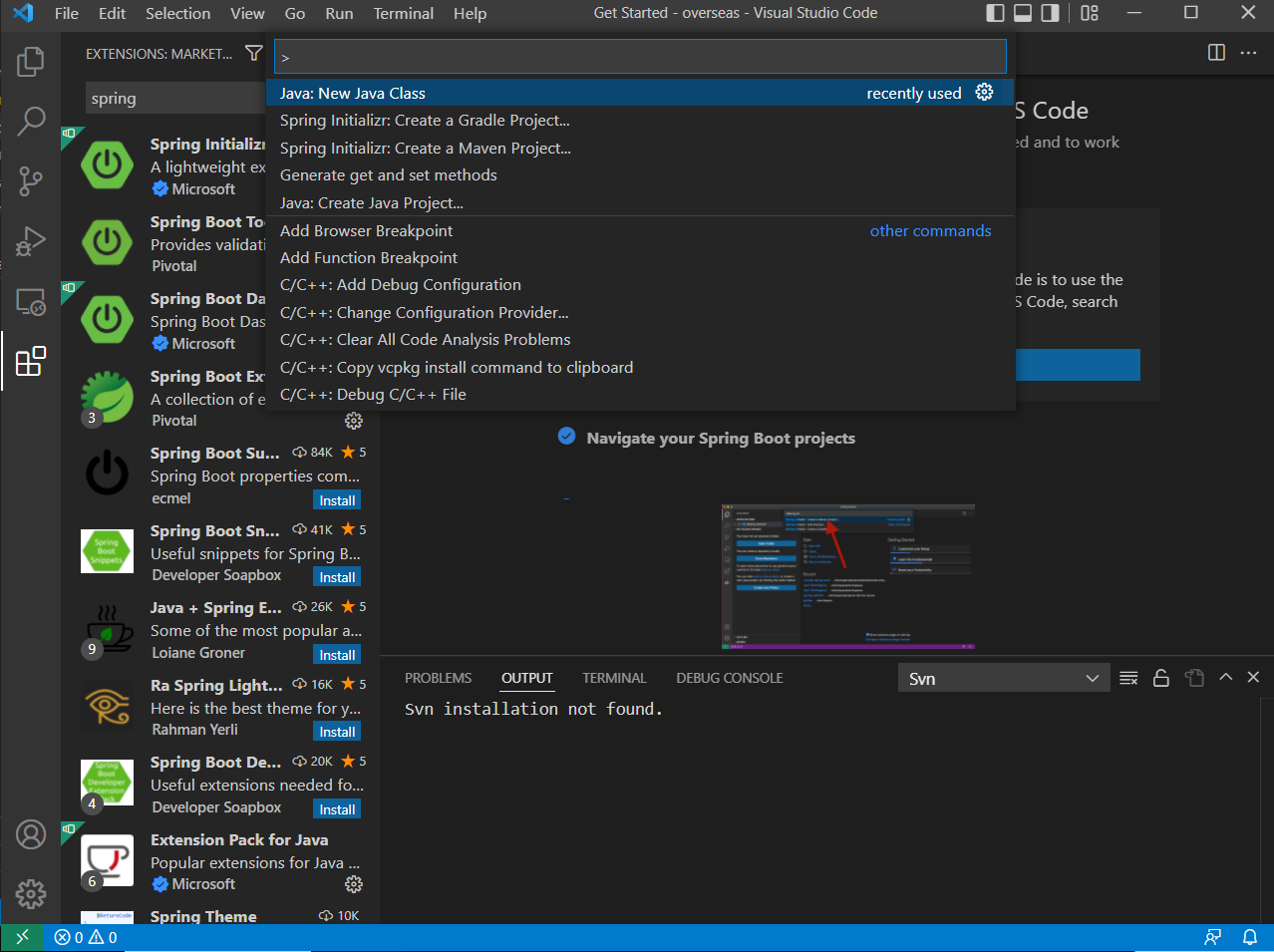Open the Extensions view icon

tap(31, 361)
